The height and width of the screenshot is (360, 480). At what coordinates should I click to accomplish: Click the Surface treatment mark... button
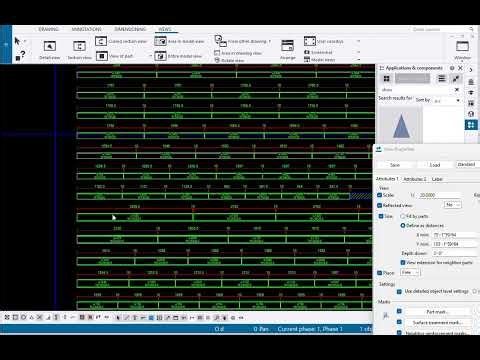pyautogui.click(x=437, y=322)
